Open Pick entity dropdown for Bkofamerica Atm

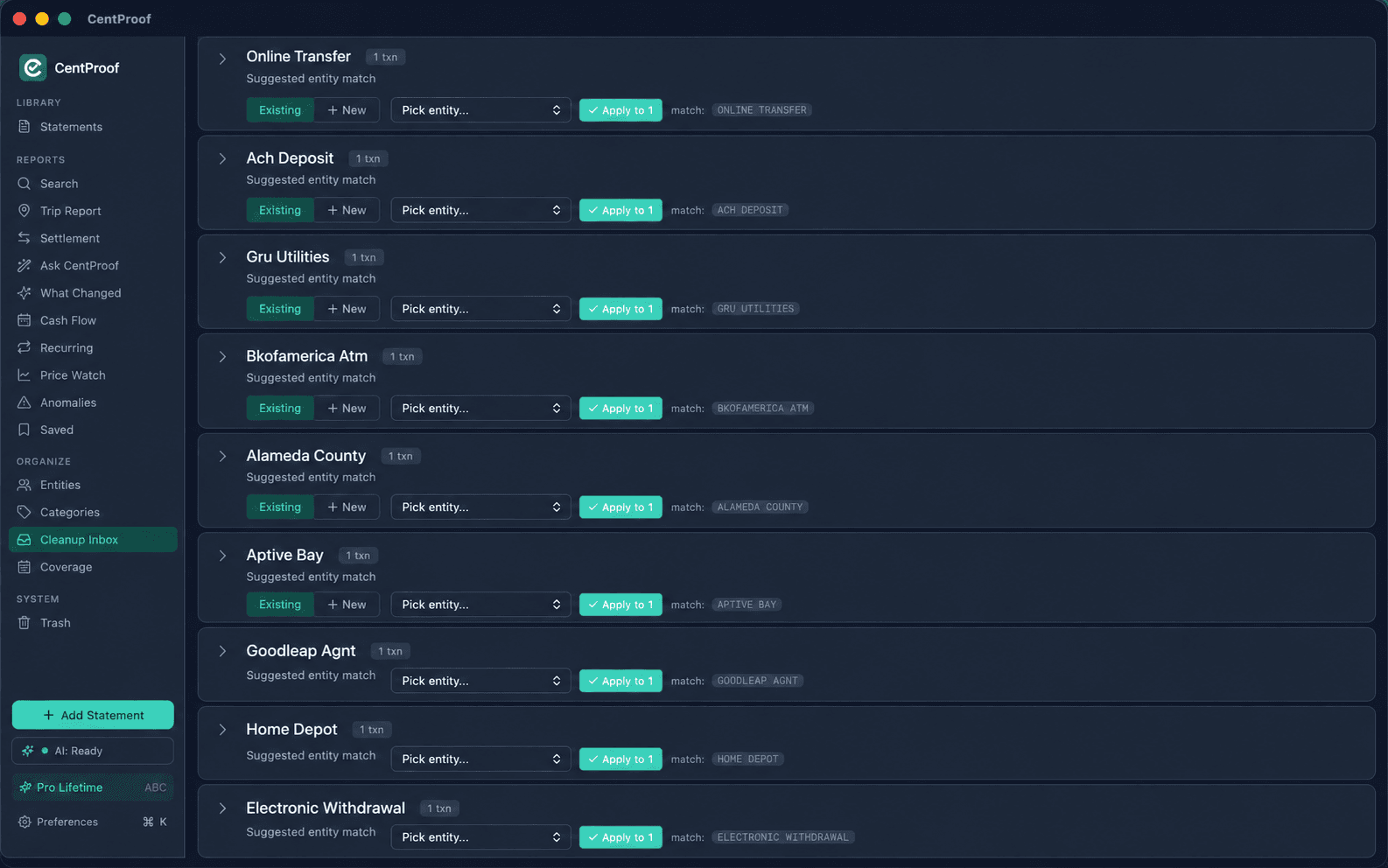pos(480,409)
